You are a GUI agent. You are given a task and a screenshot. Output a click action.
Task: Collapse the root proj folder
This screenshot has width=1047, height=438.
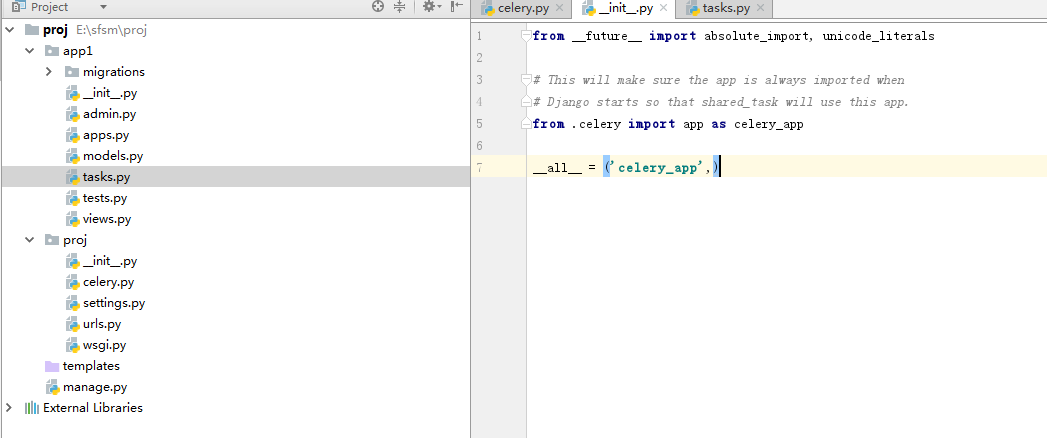pos(9,29)
